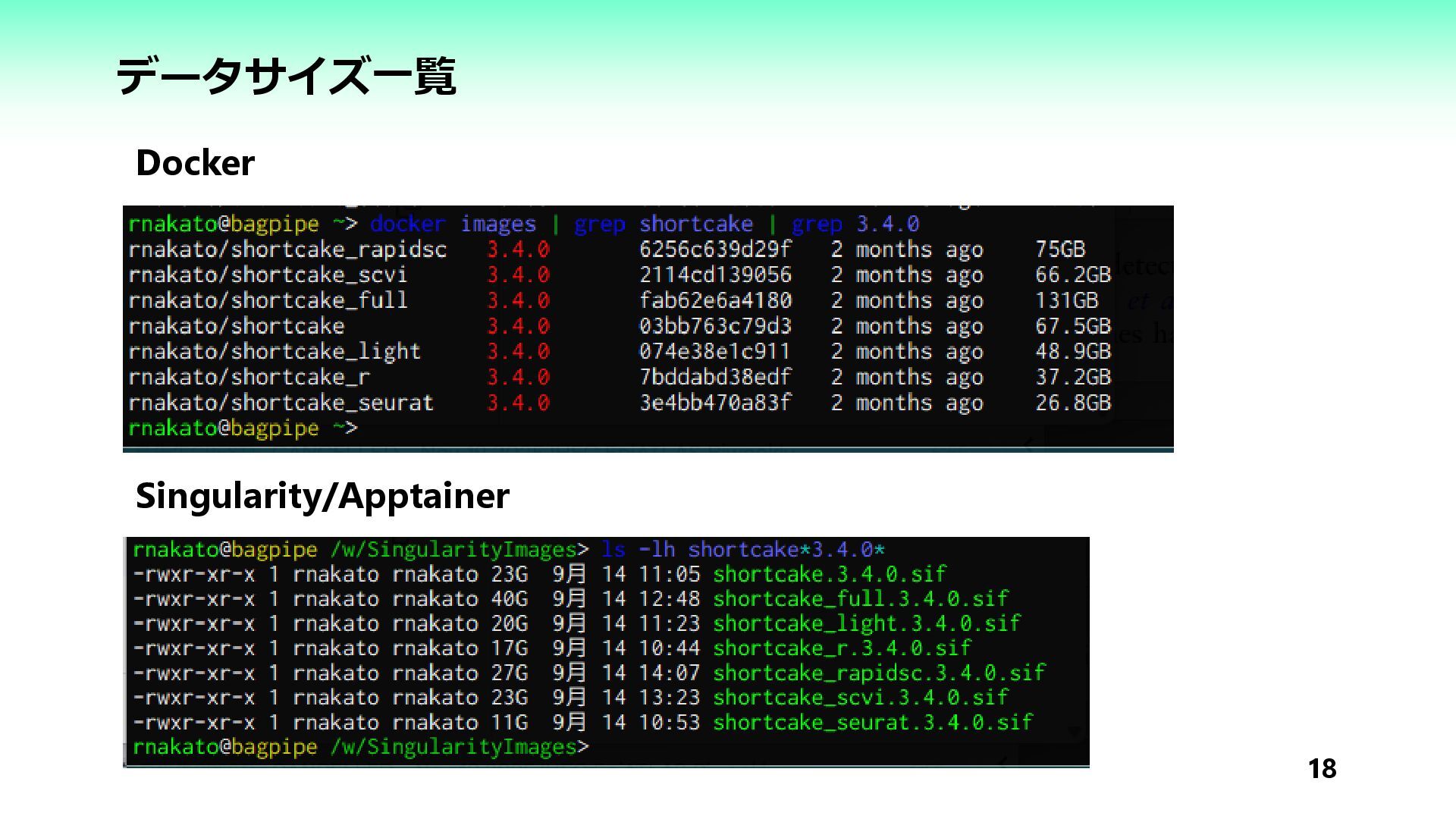Click shortcake.3.4.0.sif file name

pos(830,574)
